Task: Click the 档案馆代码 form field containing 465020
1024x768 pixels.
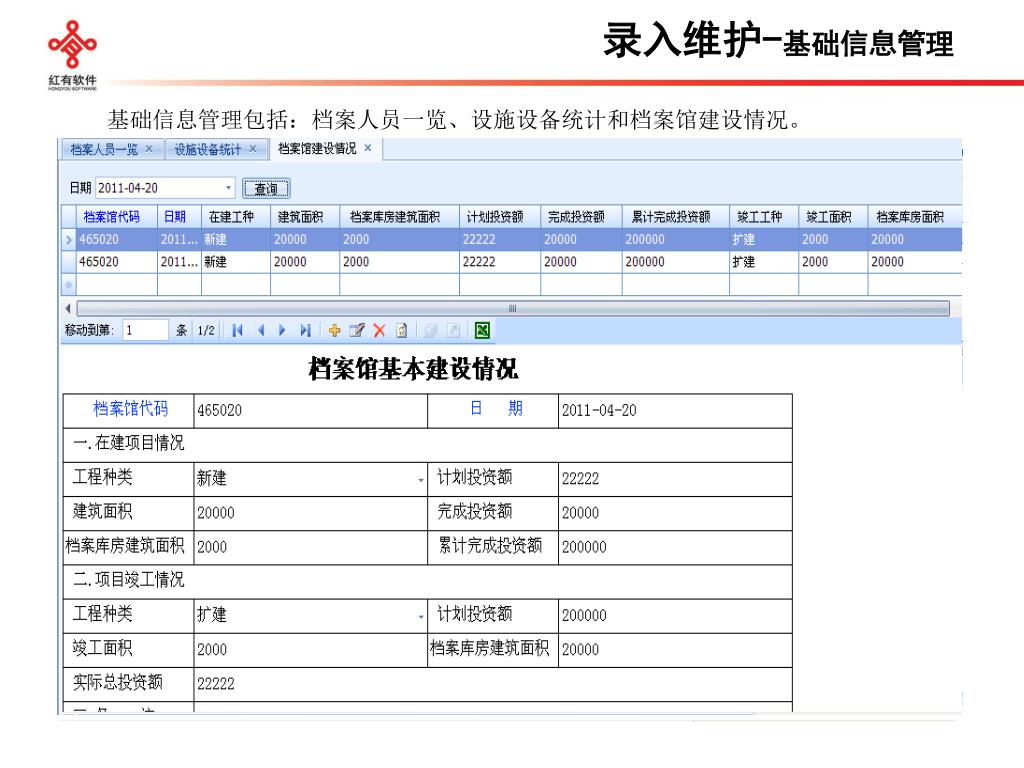Action: tap(310, 411)
